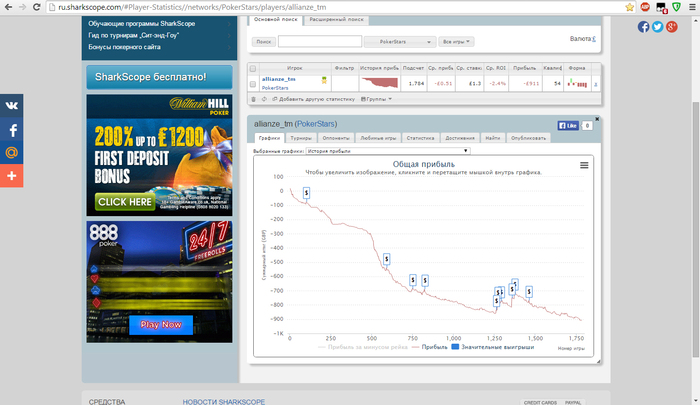Expand 'Гид по турнирам Сит-энд-Гоу' item
Image resolution: width=700 pixels, height=405 pixels.
click(159, 35)
